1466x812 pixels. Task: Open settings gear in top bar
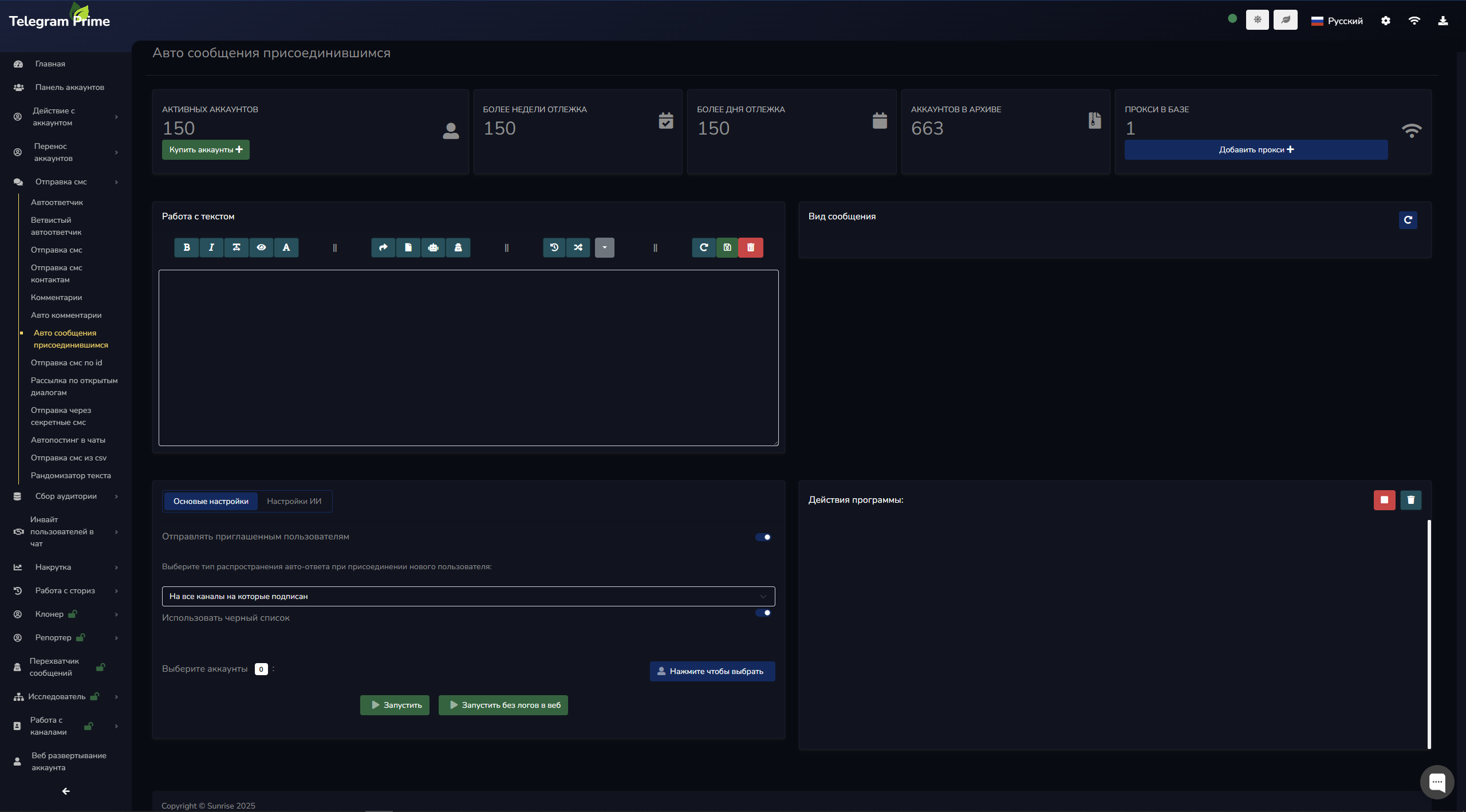click(1386, 21)
